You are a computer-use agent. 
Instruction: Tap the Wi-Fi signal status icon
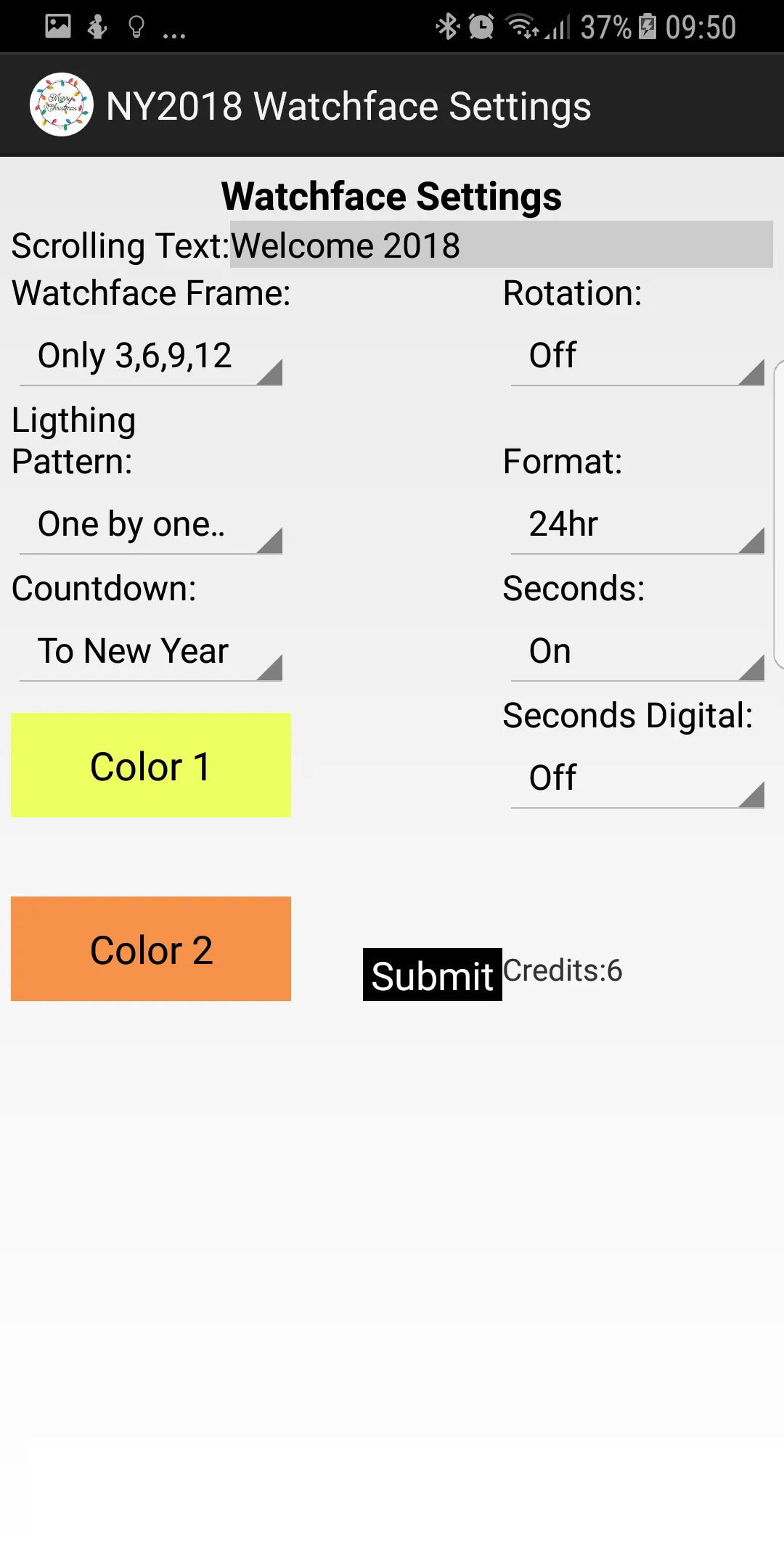tap(523, 27)
